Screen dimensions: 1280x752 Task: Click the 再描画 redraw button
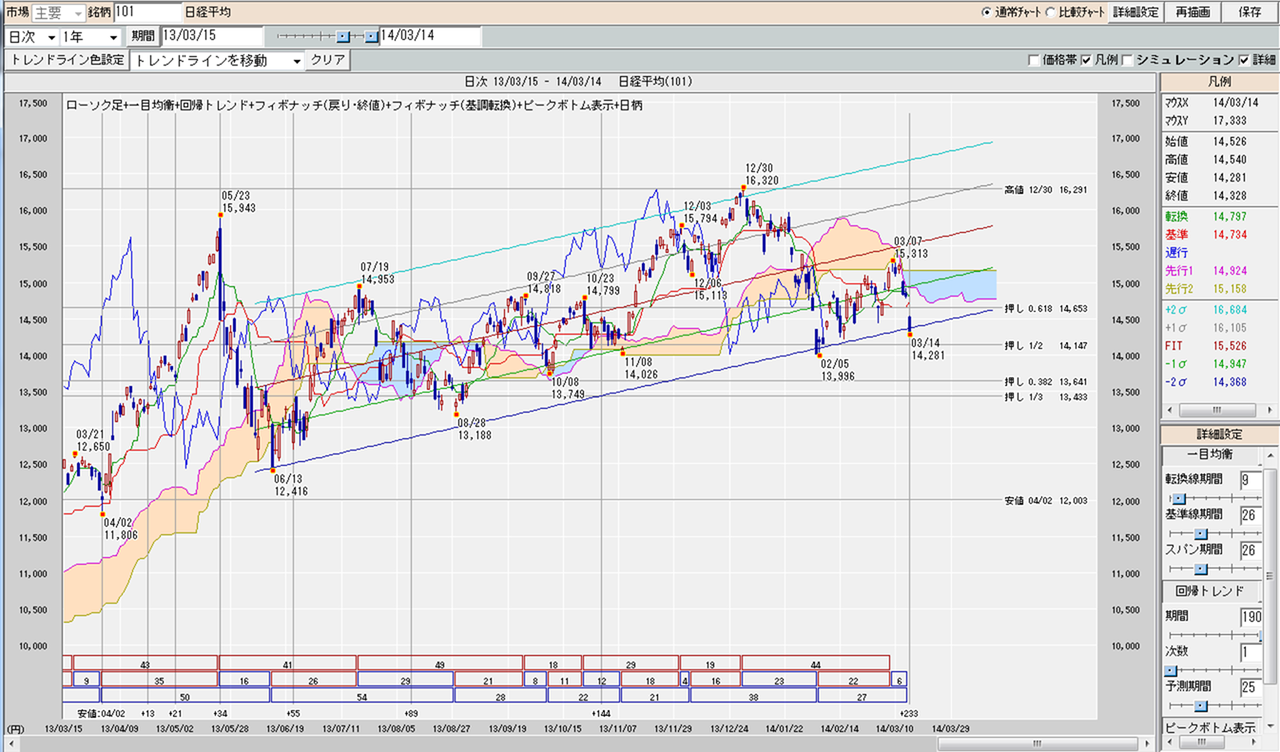click(x=1193, y=12)
